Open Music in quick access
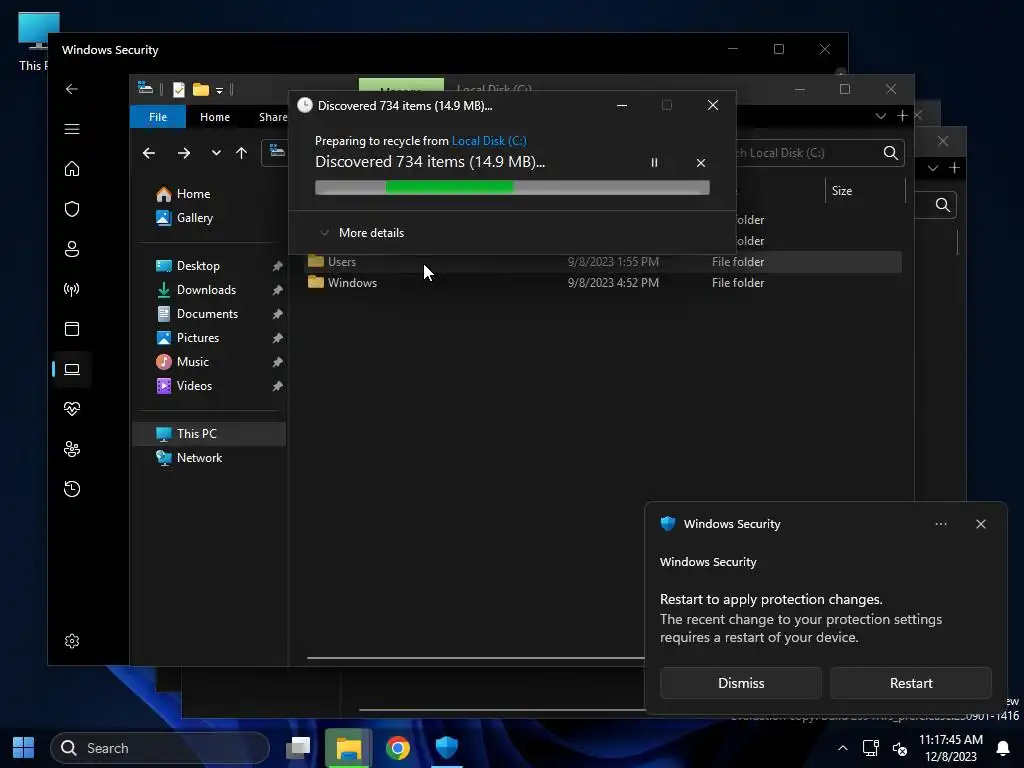The height and width of the screenshot is (768, 1024). click(193, 362)
